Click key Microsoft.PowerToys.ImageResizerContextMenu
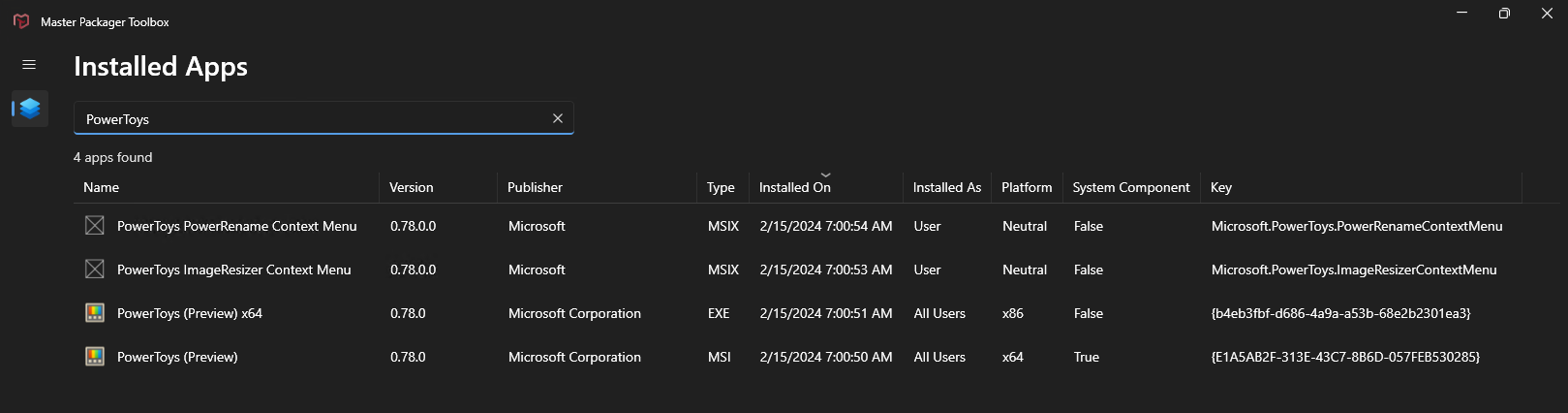The width and height of the screenshot is (1568, 413). pyautogui.click(x=1354, y=270)
